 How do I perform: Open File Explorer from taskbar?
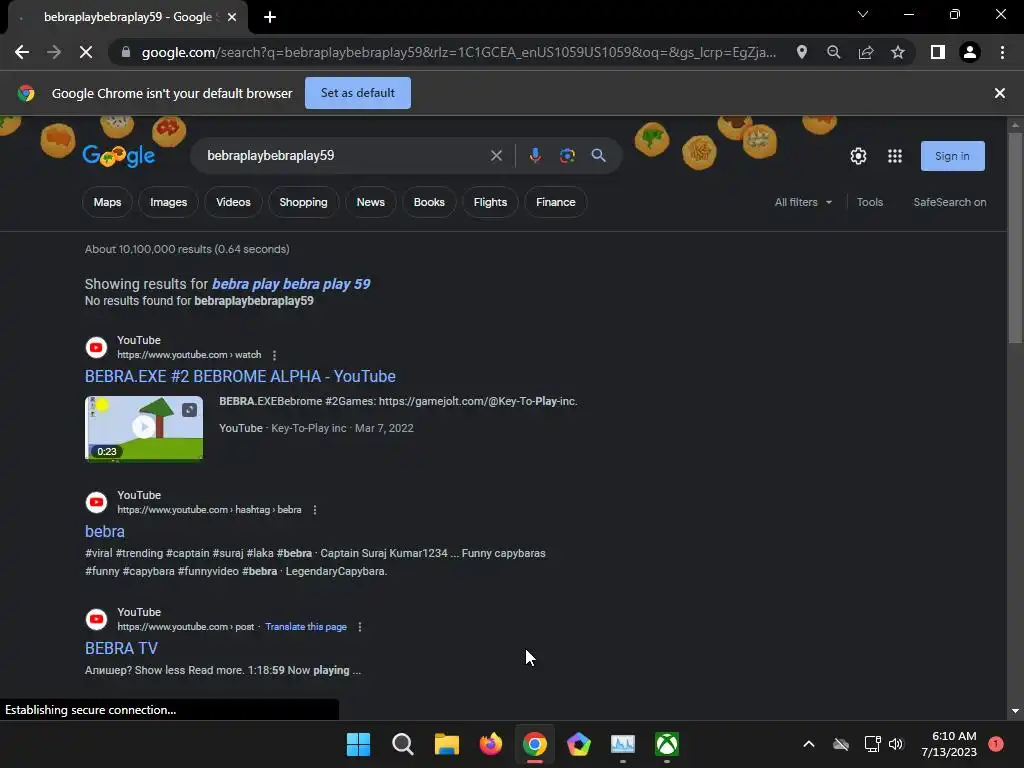[447, 744]
